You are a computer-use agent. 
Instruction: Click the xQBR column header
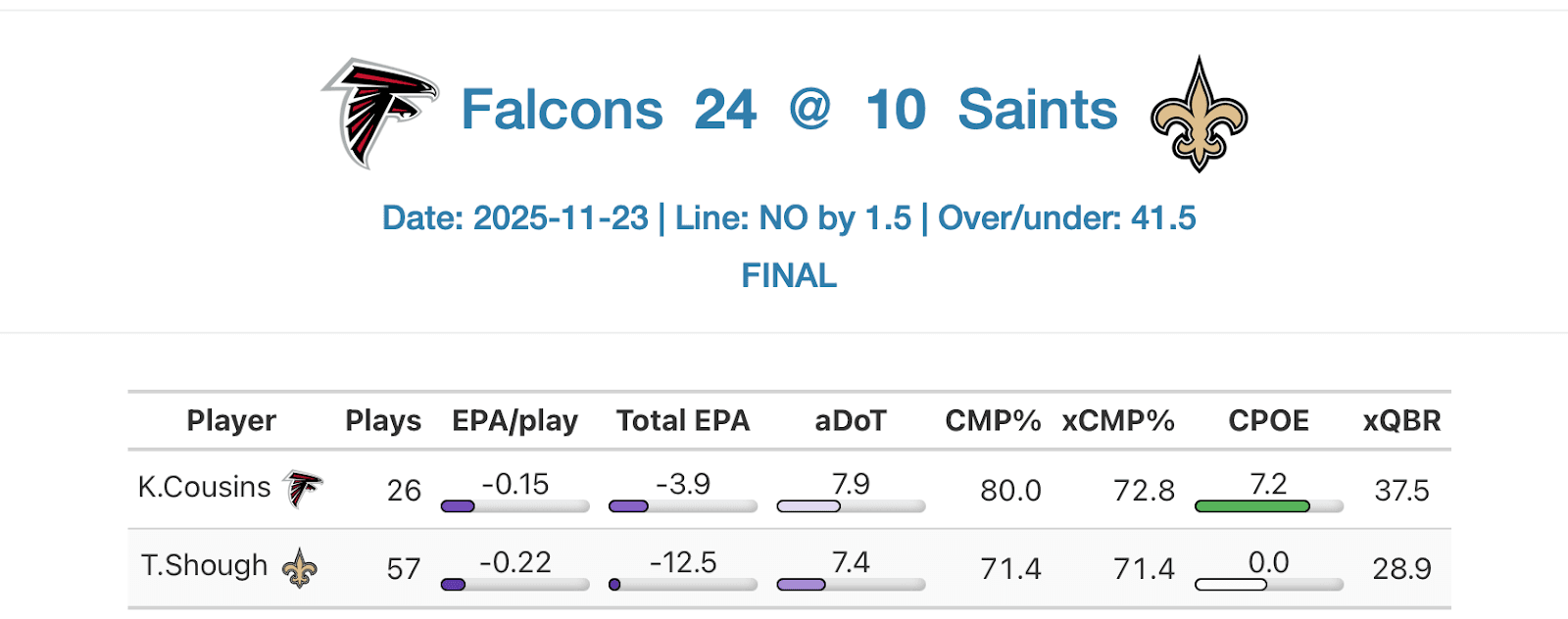click(x=1401, y=421)
